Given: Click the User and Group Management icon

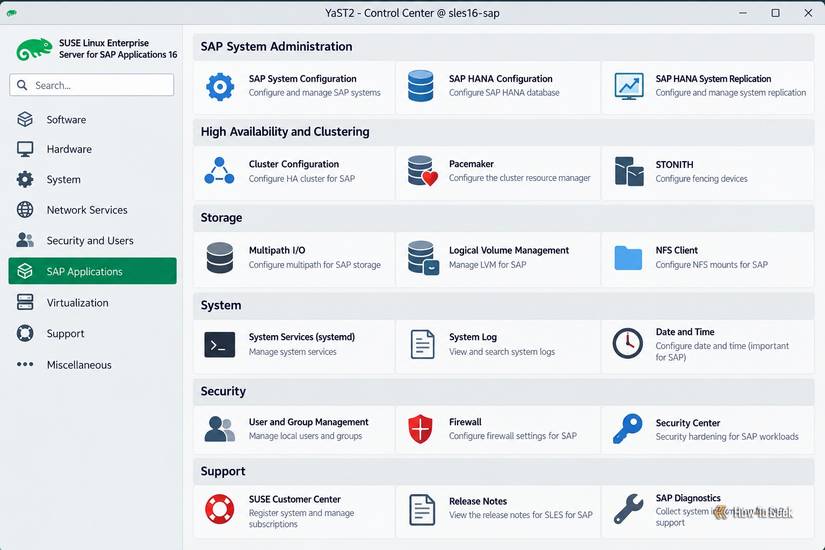Looking at the screenshot, I should pos(219,428).
